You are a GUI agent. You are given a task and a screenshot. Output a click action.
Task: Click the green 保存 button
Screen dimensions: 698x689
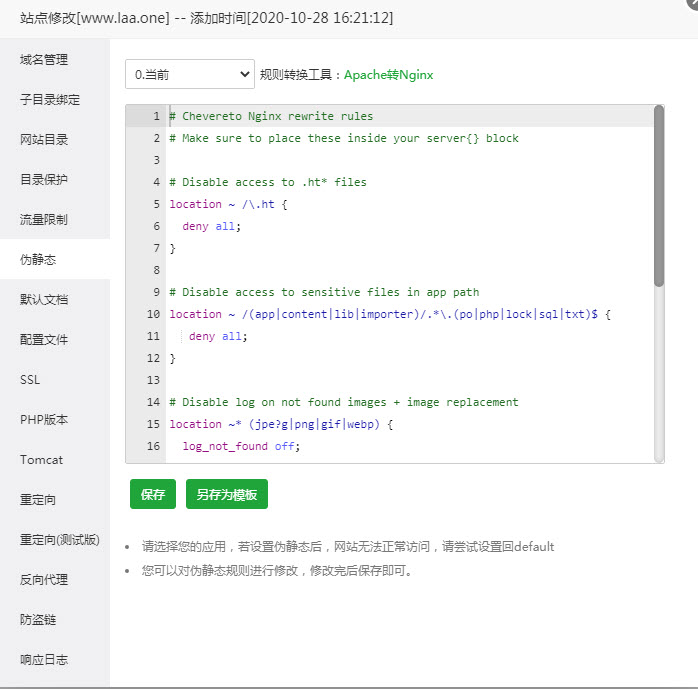153,494
